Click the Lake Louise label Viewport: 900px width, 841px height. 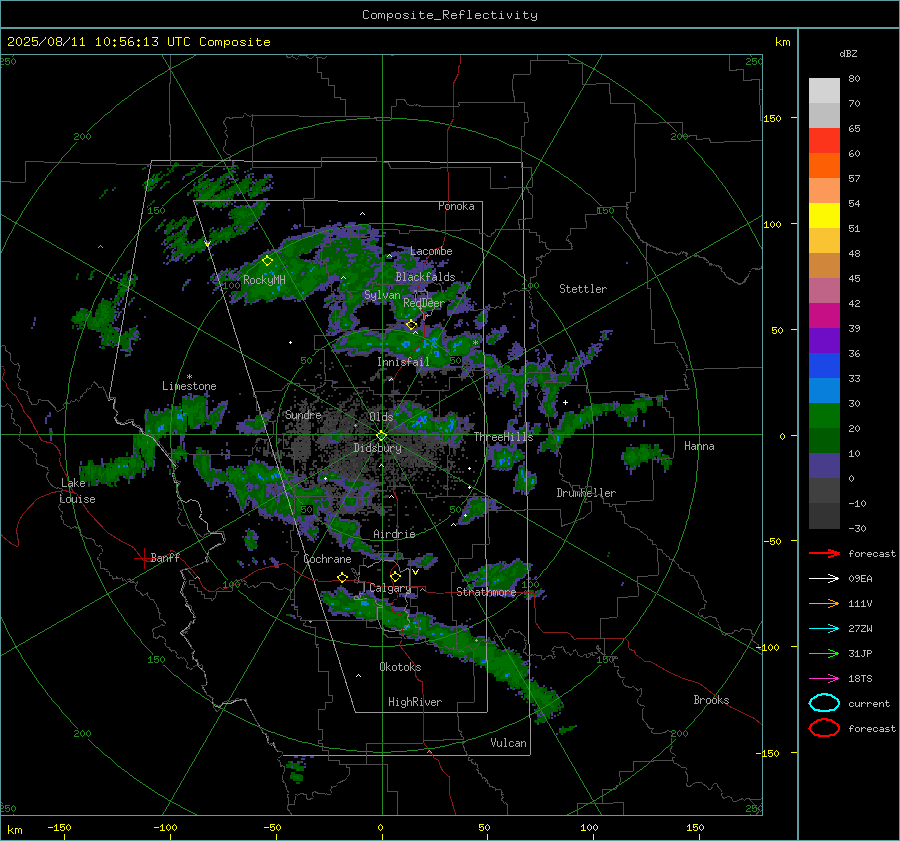78,491
